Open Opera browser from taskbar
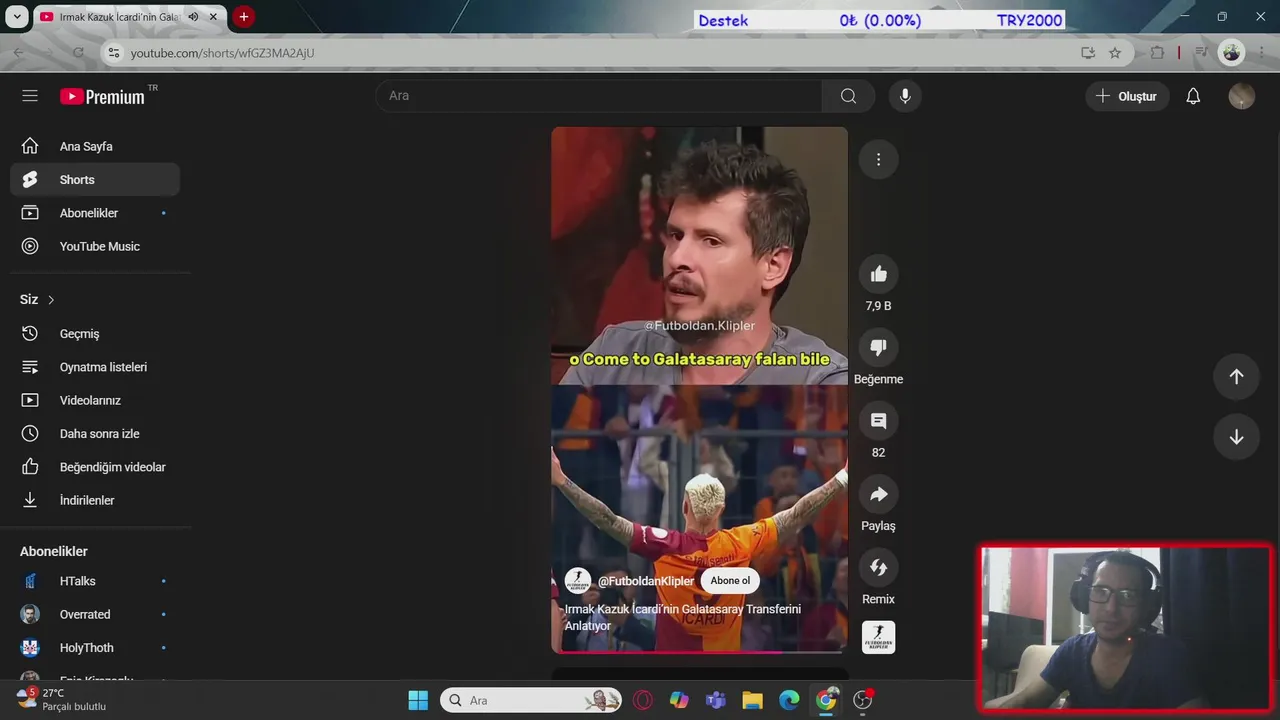This screenshot has width=1280, height=720. [643, 700]
